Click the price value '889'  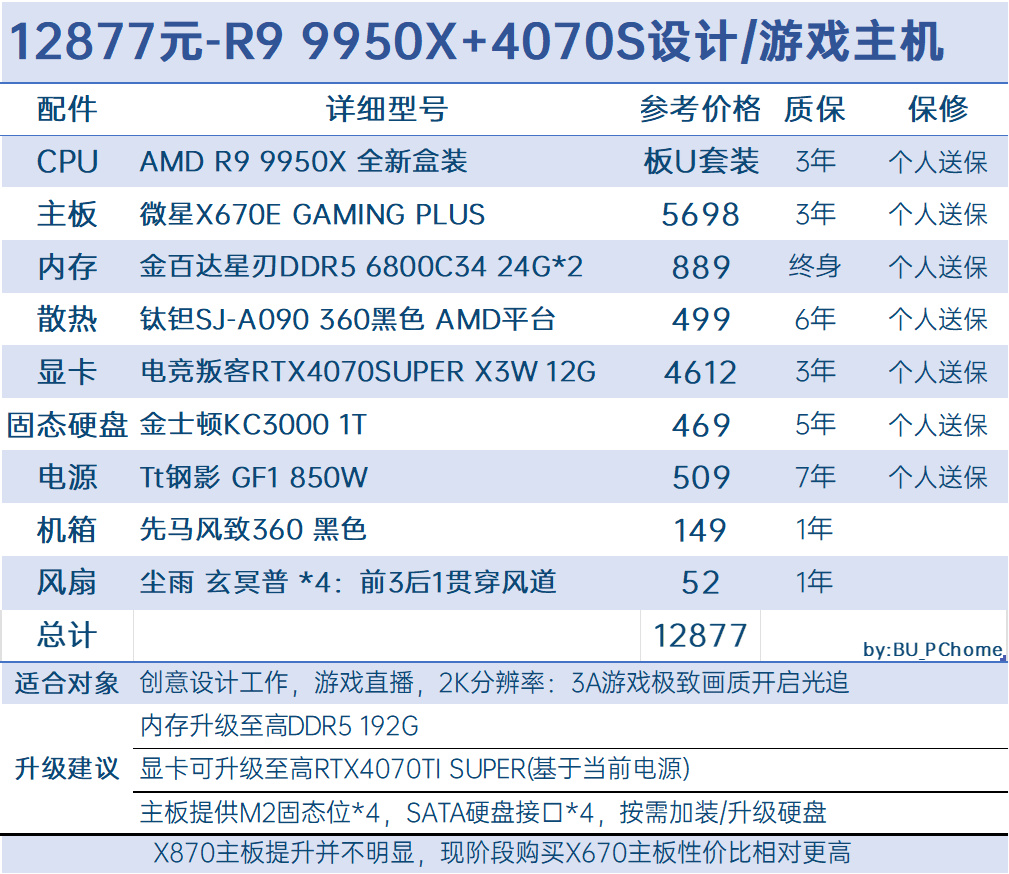[701, 268]
